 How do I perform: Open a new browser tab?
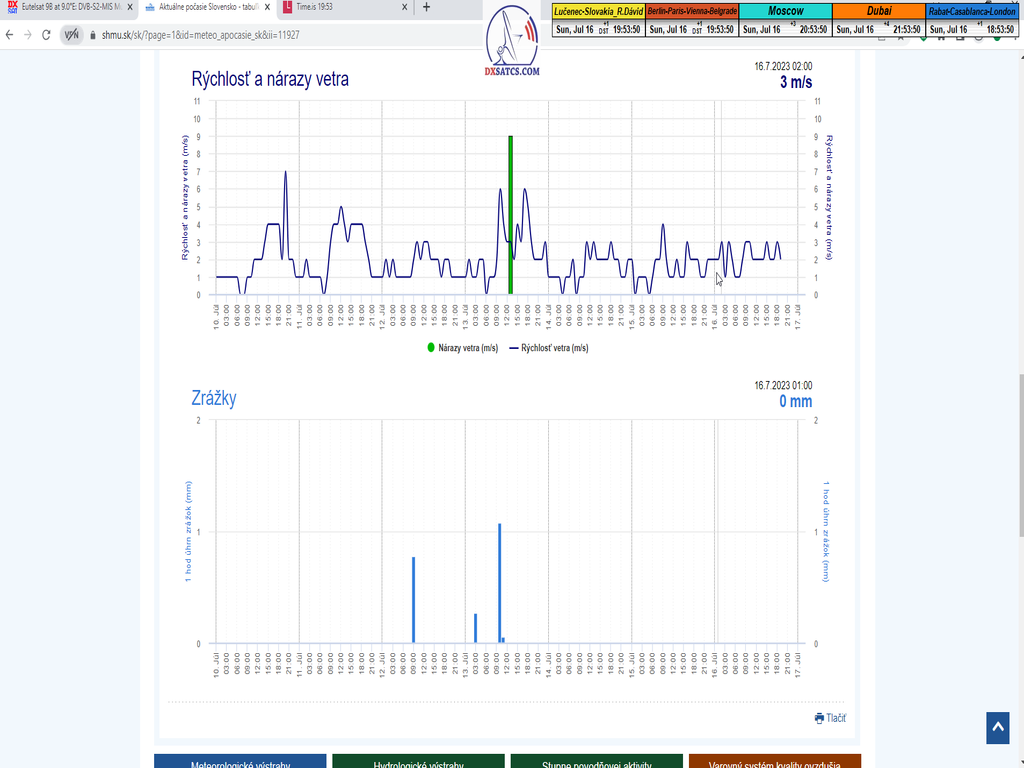426,7
